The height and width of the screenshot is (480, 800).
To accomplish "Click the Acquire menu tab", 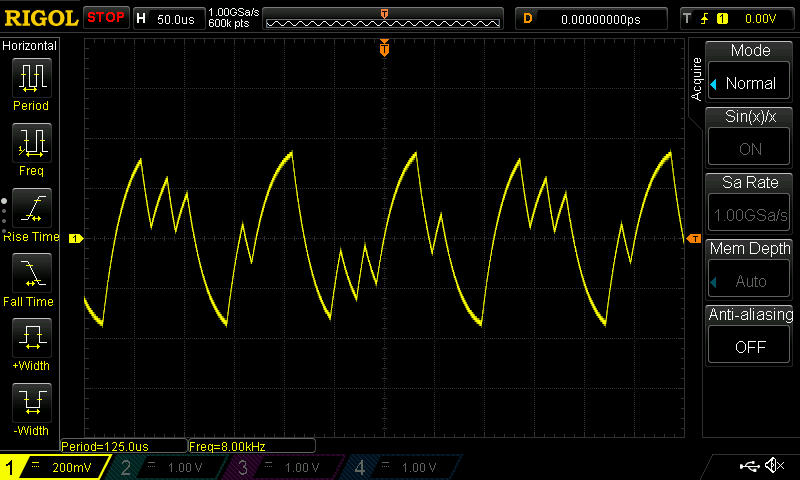I will pyautogui.click(x=696, y=79).
